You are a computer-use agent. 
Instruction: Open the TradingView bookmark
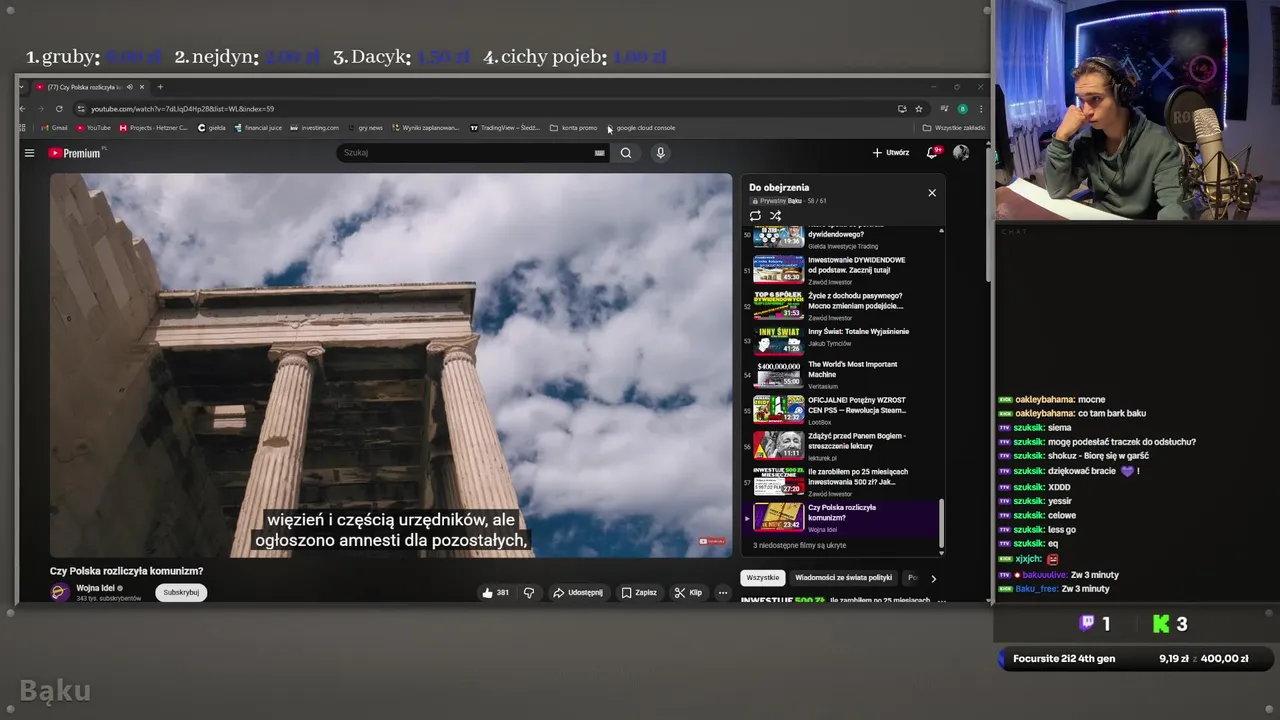coord(505,128)
